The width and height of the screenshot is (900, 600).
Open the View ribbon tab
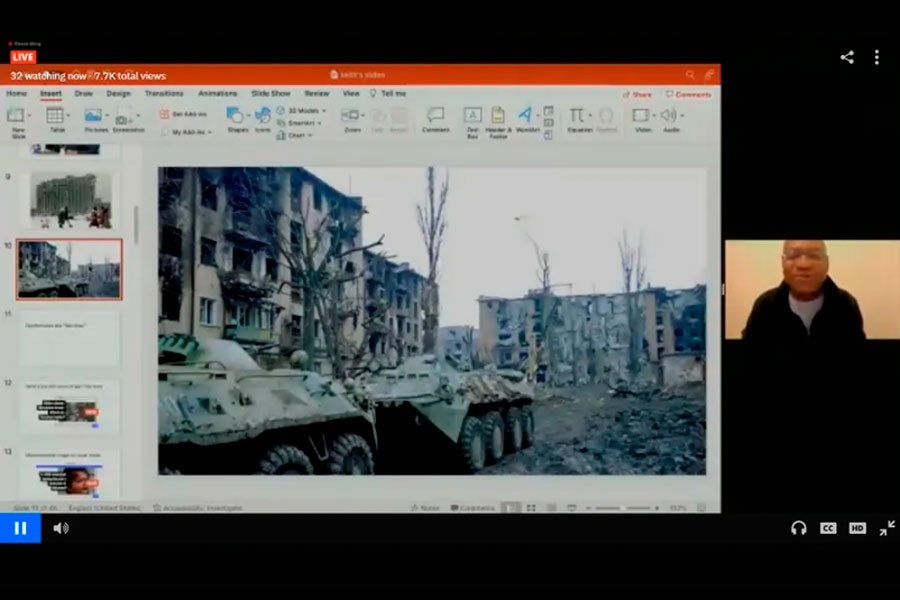point(351,93)
